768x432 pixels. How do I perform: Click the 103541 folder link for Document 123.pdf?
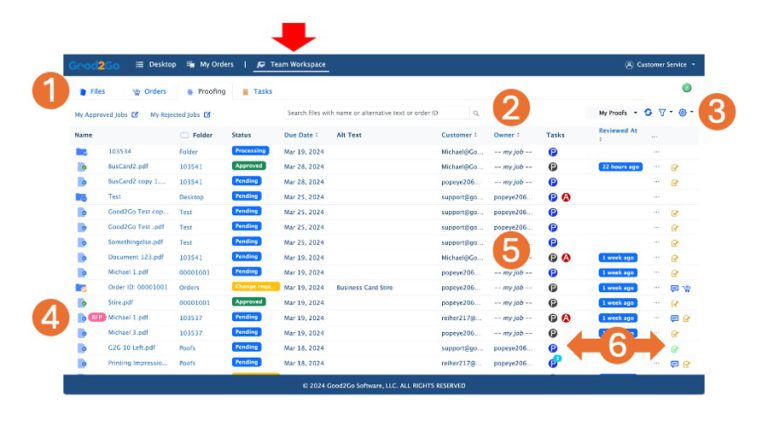(191, 258)
